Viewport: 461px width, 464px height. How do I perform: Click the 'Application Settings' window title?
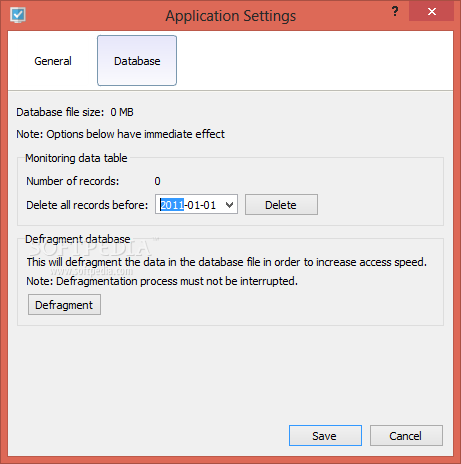click(231, 16)
